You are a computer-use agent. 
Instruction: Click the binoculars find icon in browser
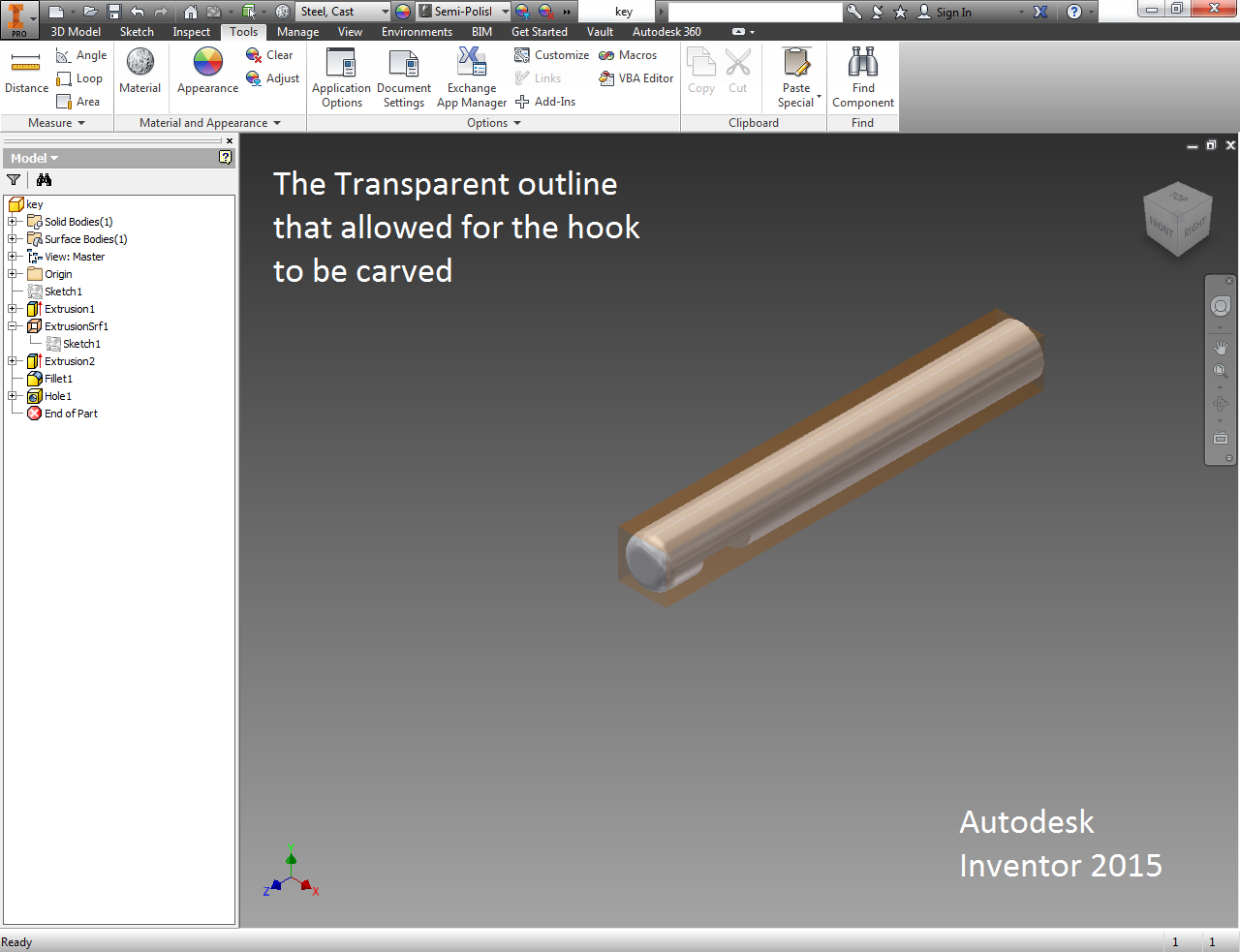coord(44,179)
